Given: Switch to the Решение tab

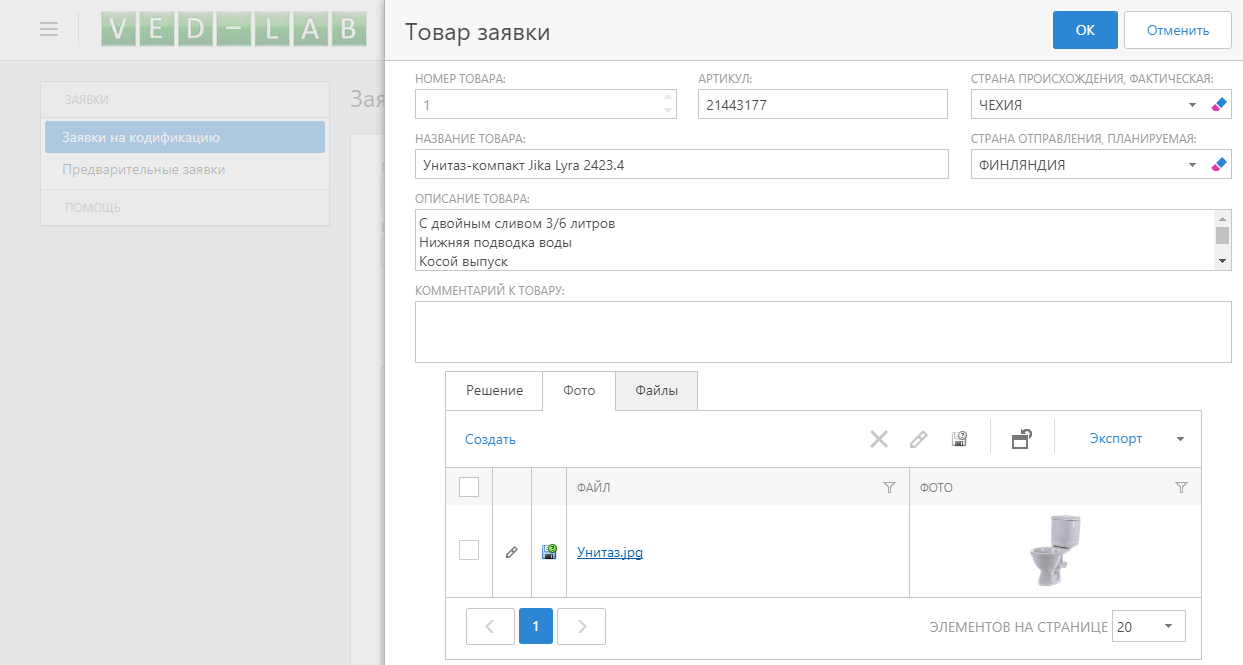Looking at the screenshot, I should (x=494, y=391).
